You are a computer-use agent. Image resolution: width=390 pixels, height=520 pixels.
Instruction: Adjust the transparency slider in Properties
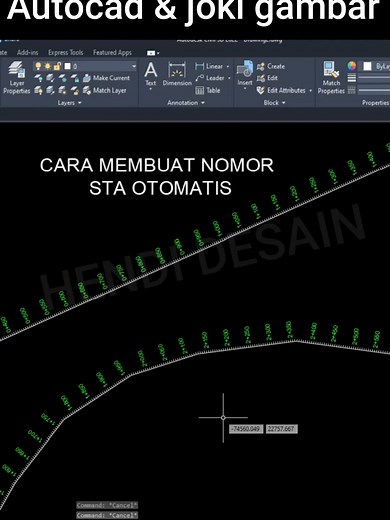click(x=374, y=90)
